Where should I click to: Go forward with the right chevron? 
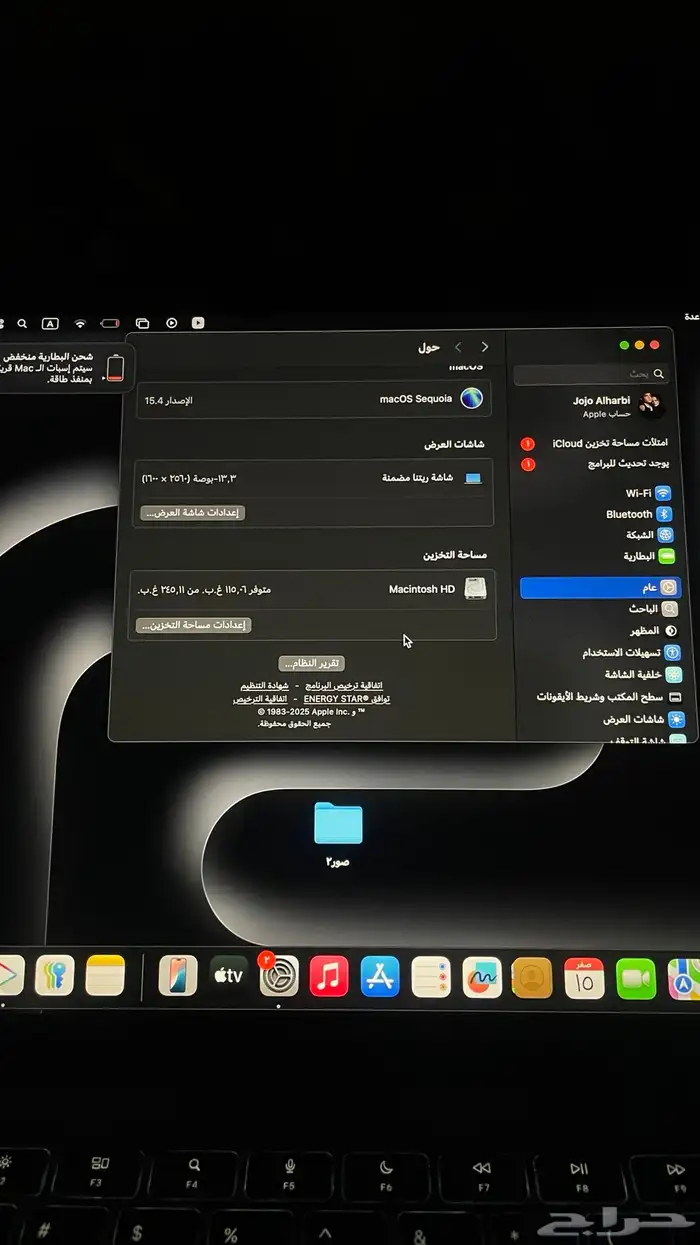[485, 347]
